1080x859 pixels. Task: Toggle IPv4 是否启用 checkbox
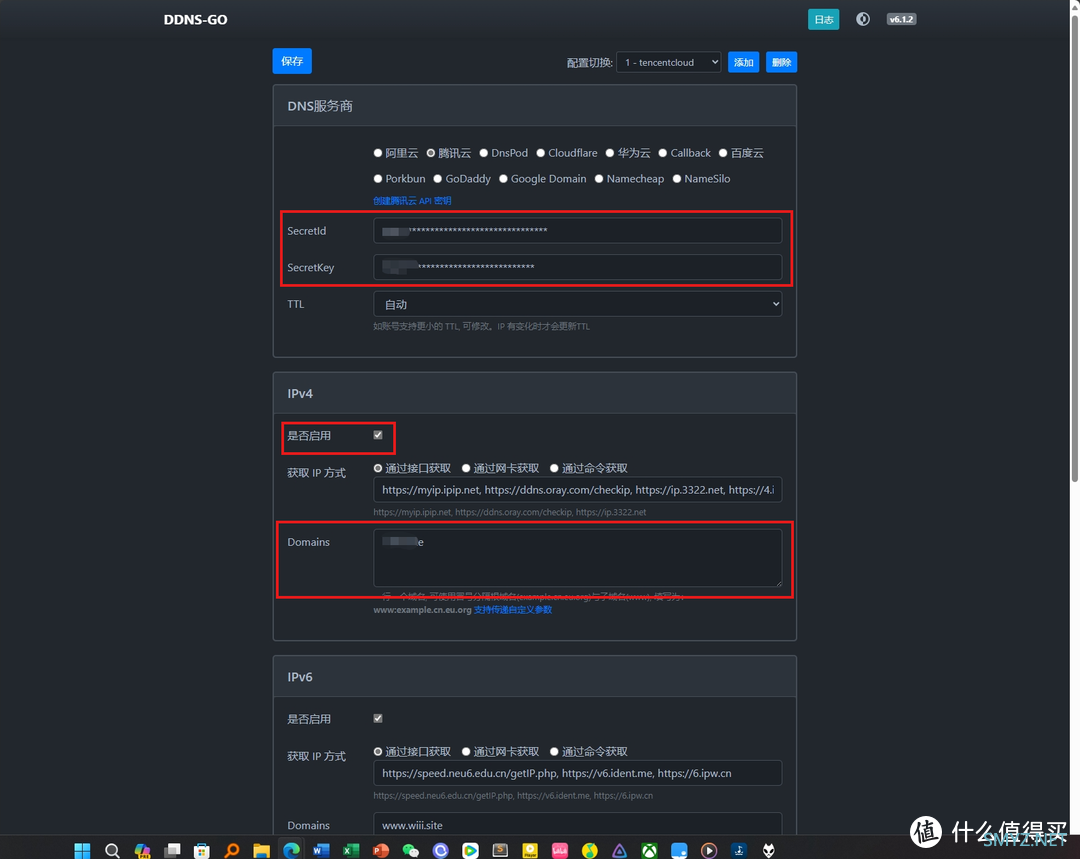click(x=378, y=435)
